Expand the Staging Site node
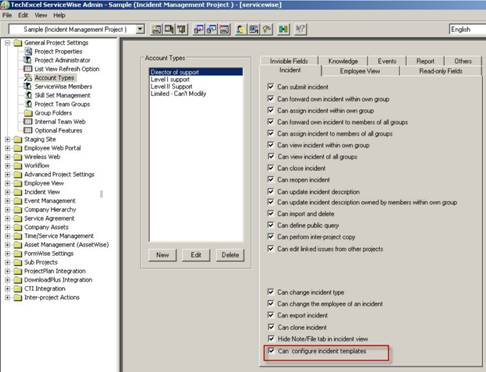Screen dimensions: 486x372 pos(7,139)
